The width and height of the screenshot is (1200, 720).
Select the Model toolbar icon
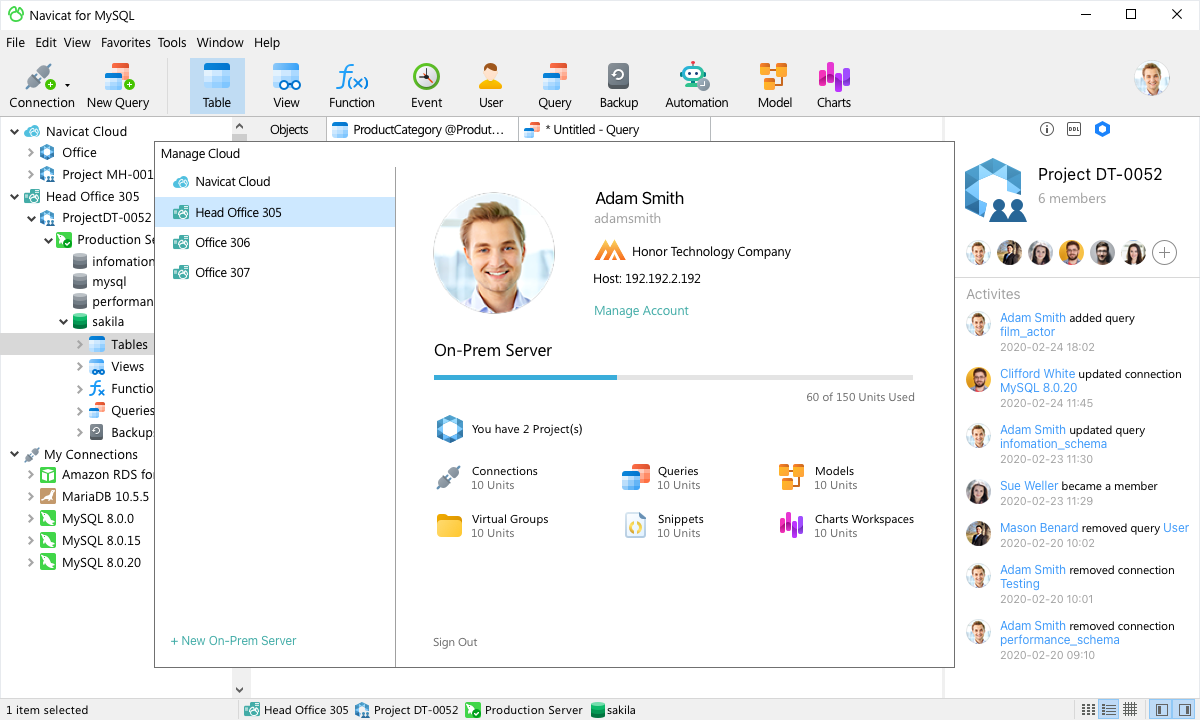[x=774, y=86]
